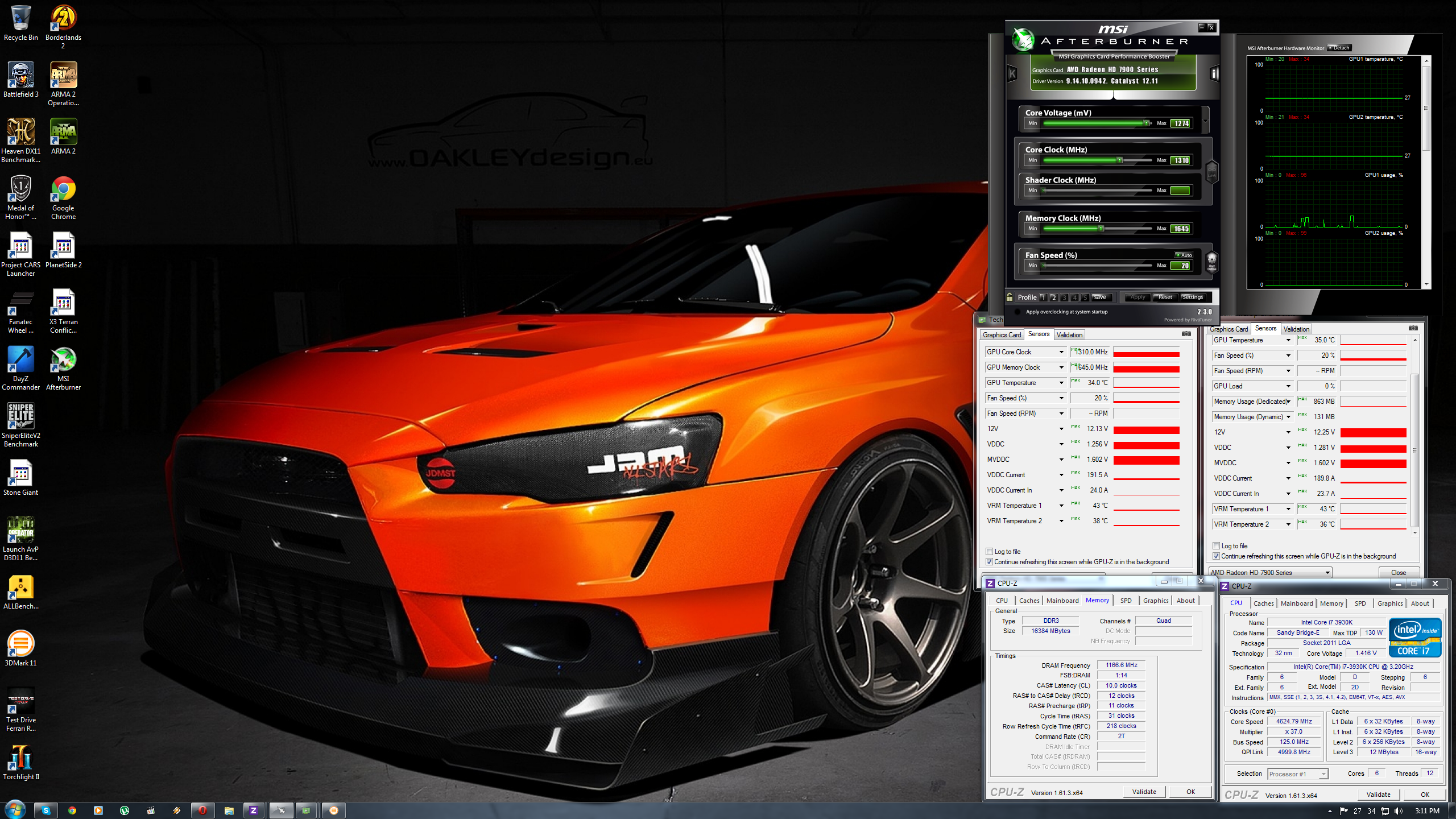1456x819 pixels.
Task: Switch to Graphics tab in right CPU-Z
Action: click(x=1390, y=603)
